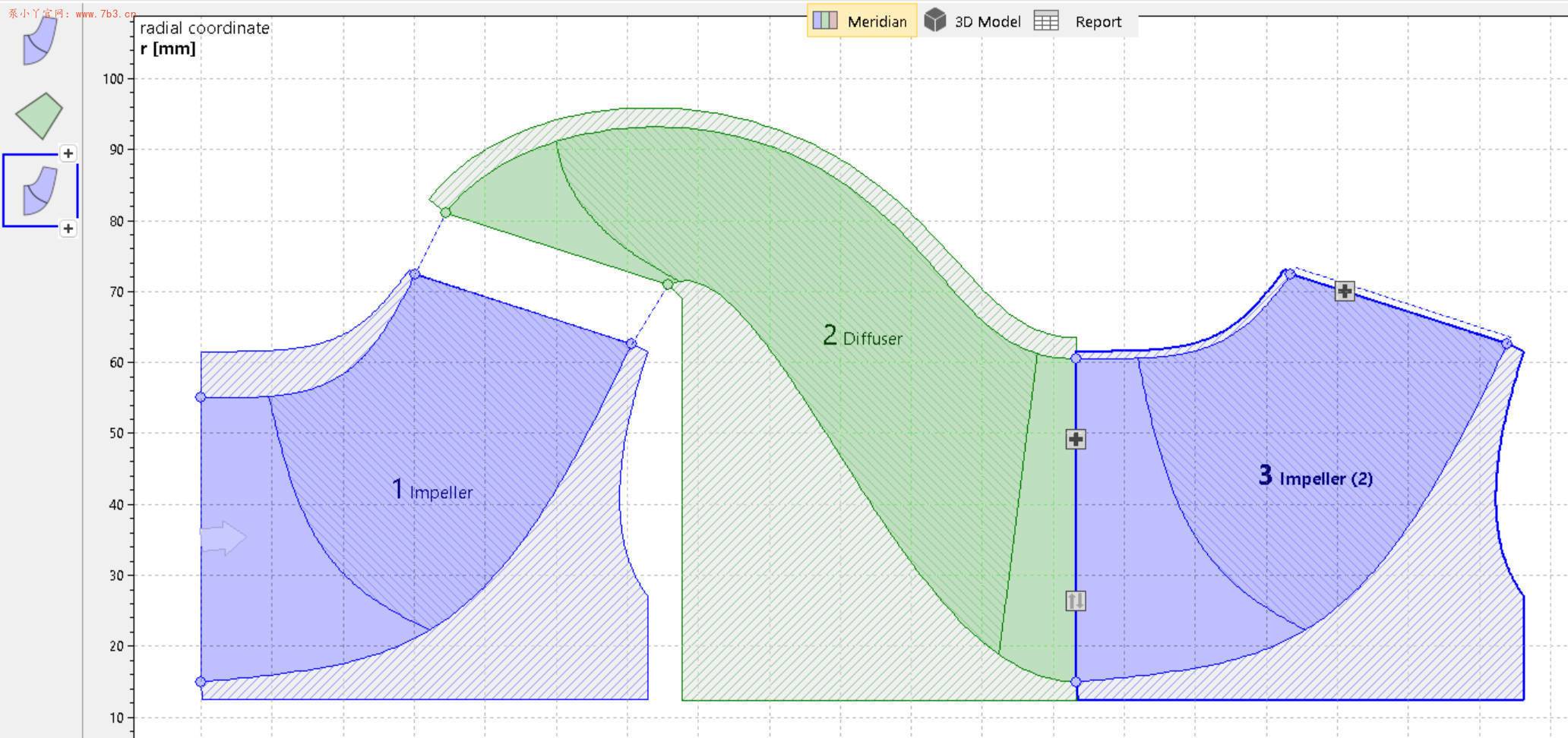The image size is (1568, 738).
Task: Click Diffuser's upper-left inlet shroud handle
Action: click(446, 213)
